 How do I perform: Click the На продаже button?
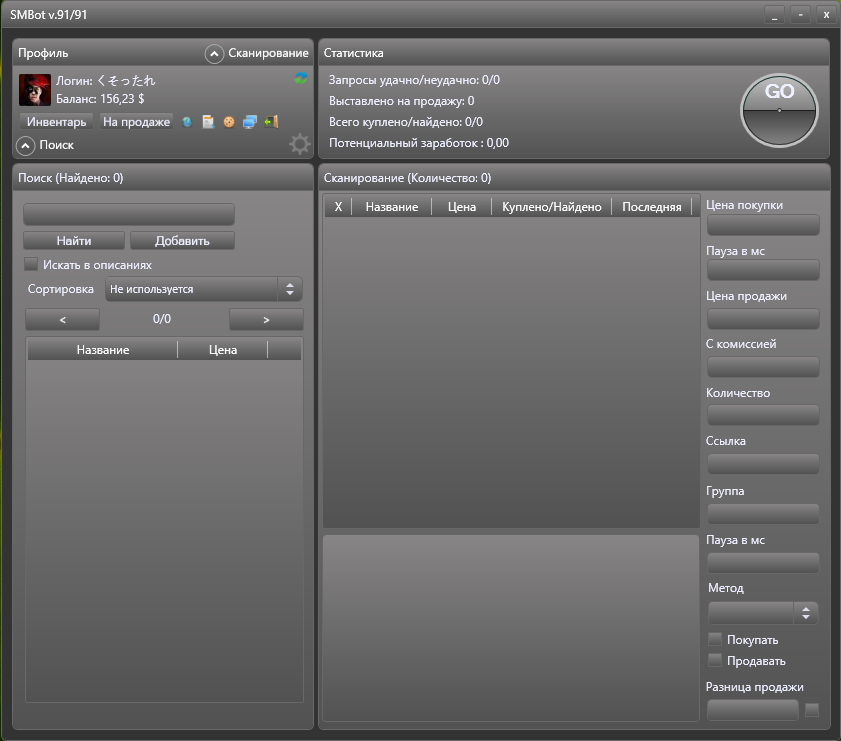[136, 121]
